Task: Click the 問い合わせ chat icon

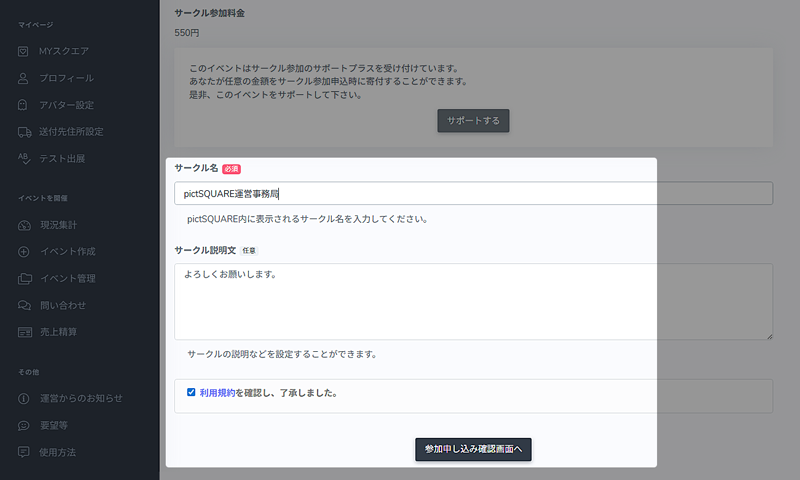Action: (24, 305)
